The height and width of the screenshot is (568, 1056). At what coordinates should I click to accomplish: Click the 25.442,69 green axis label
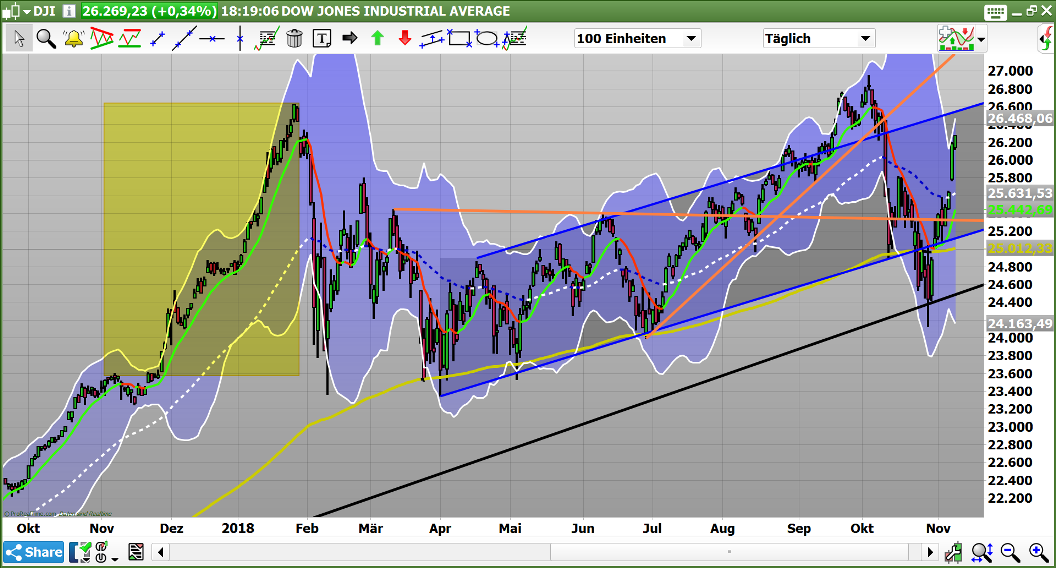pos(1020,210)
